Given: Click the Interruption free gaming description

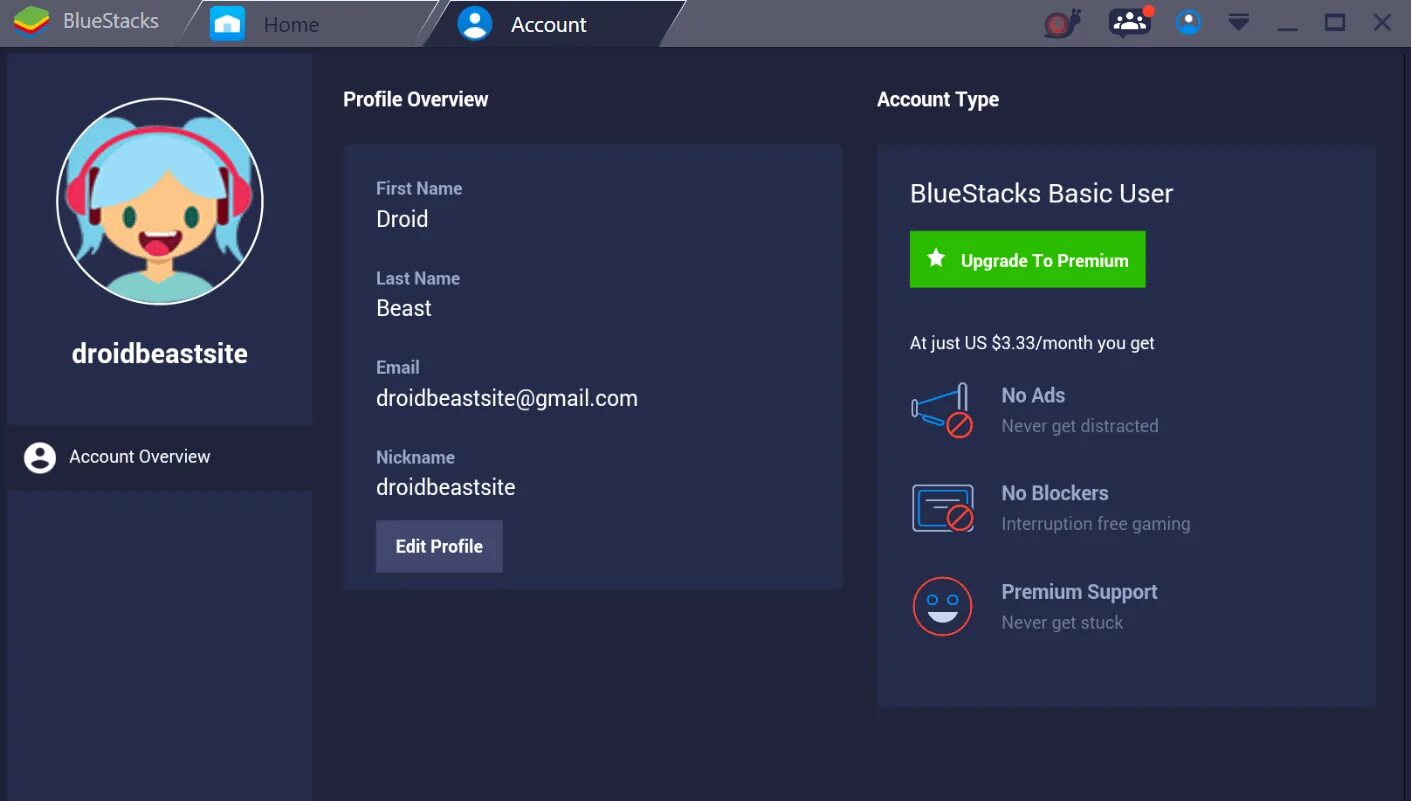Looking at the screenshot, I should [x=1096, y=524].
